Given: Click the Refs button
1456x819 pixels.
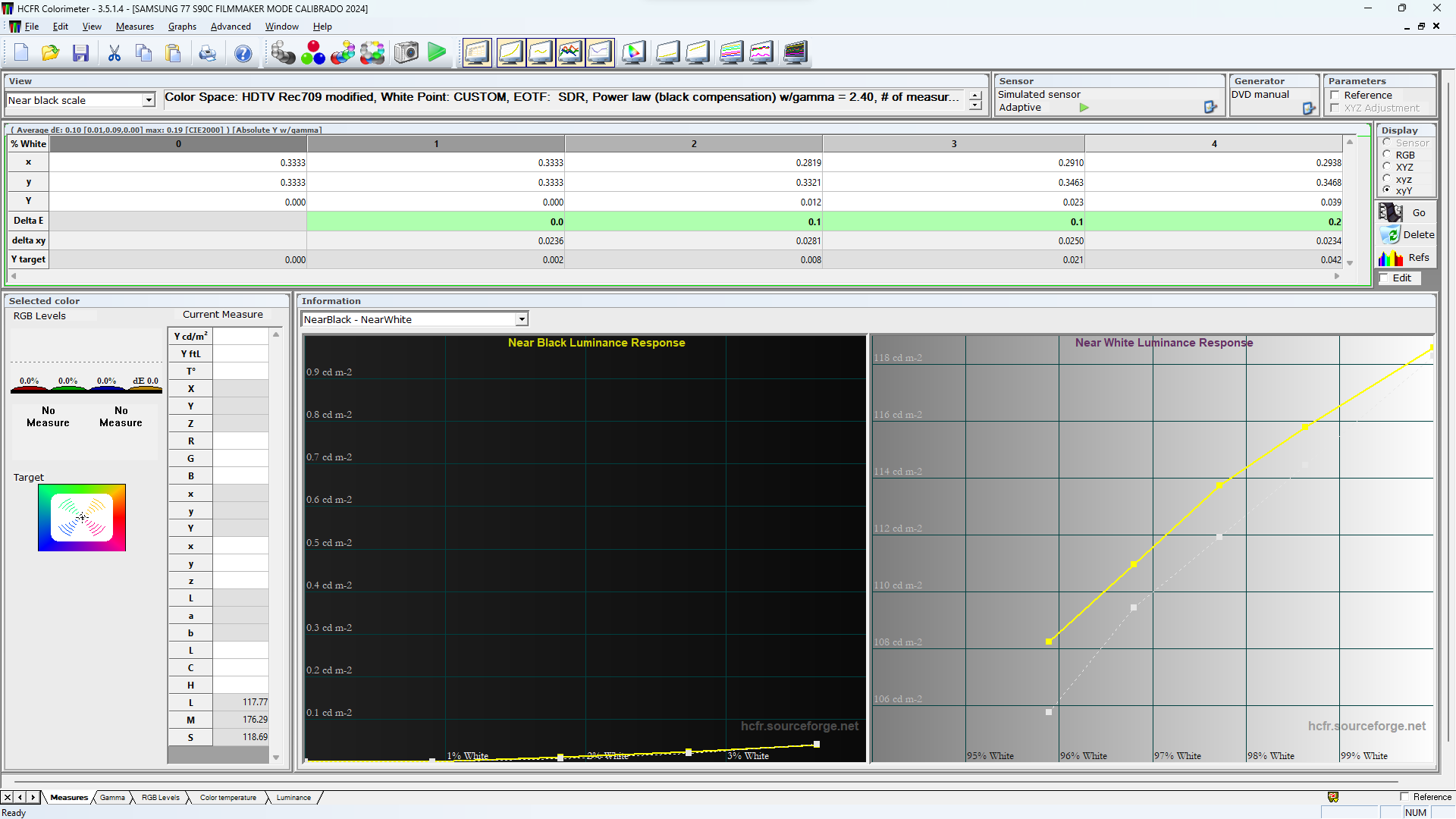Looking at the screenshot, I should pyautogui.click(x=1406, y=258).
